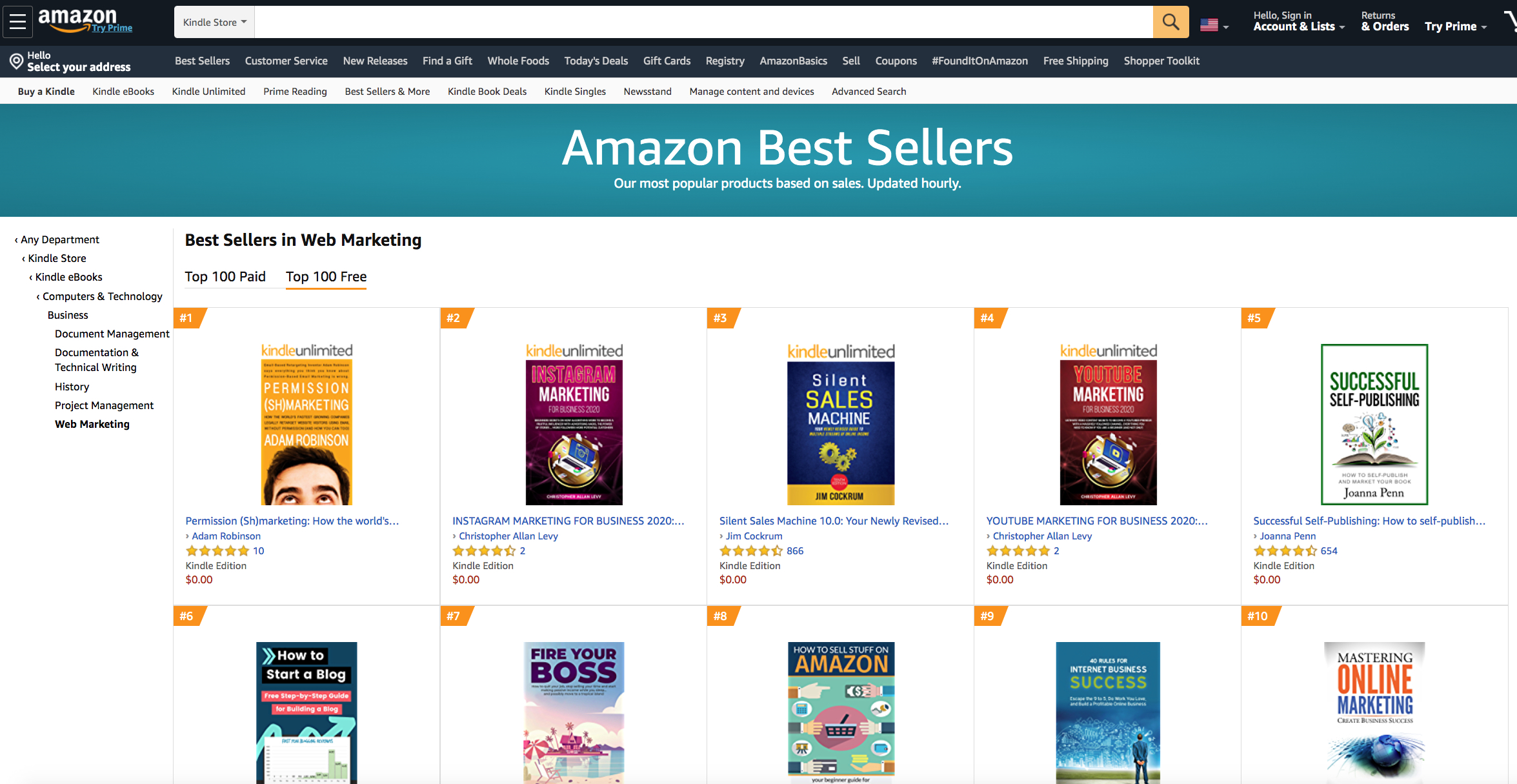
Task: Click the location pin address icon
Action: point(16,61)
